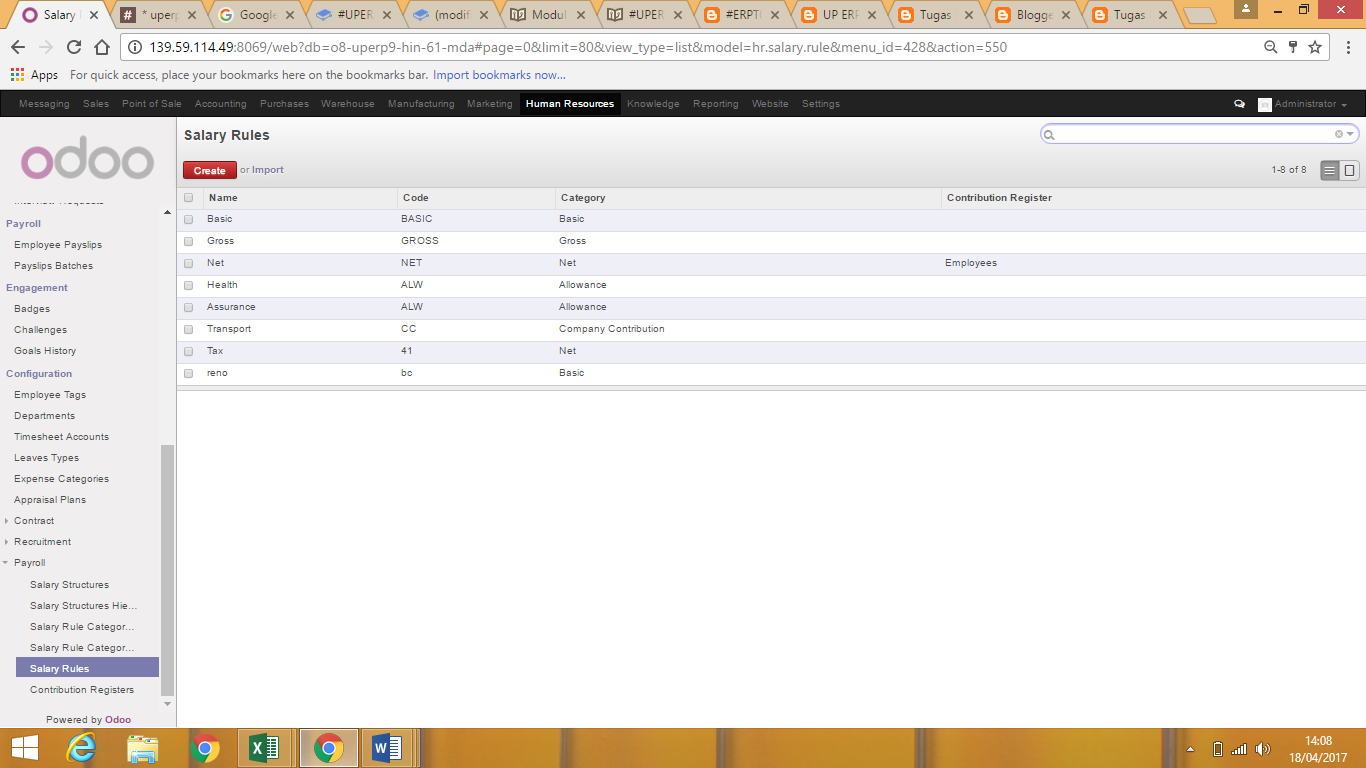The image size is (1366, 768).
Task: Tick the checkbox for Assurance rule
Action: (188, 308)
